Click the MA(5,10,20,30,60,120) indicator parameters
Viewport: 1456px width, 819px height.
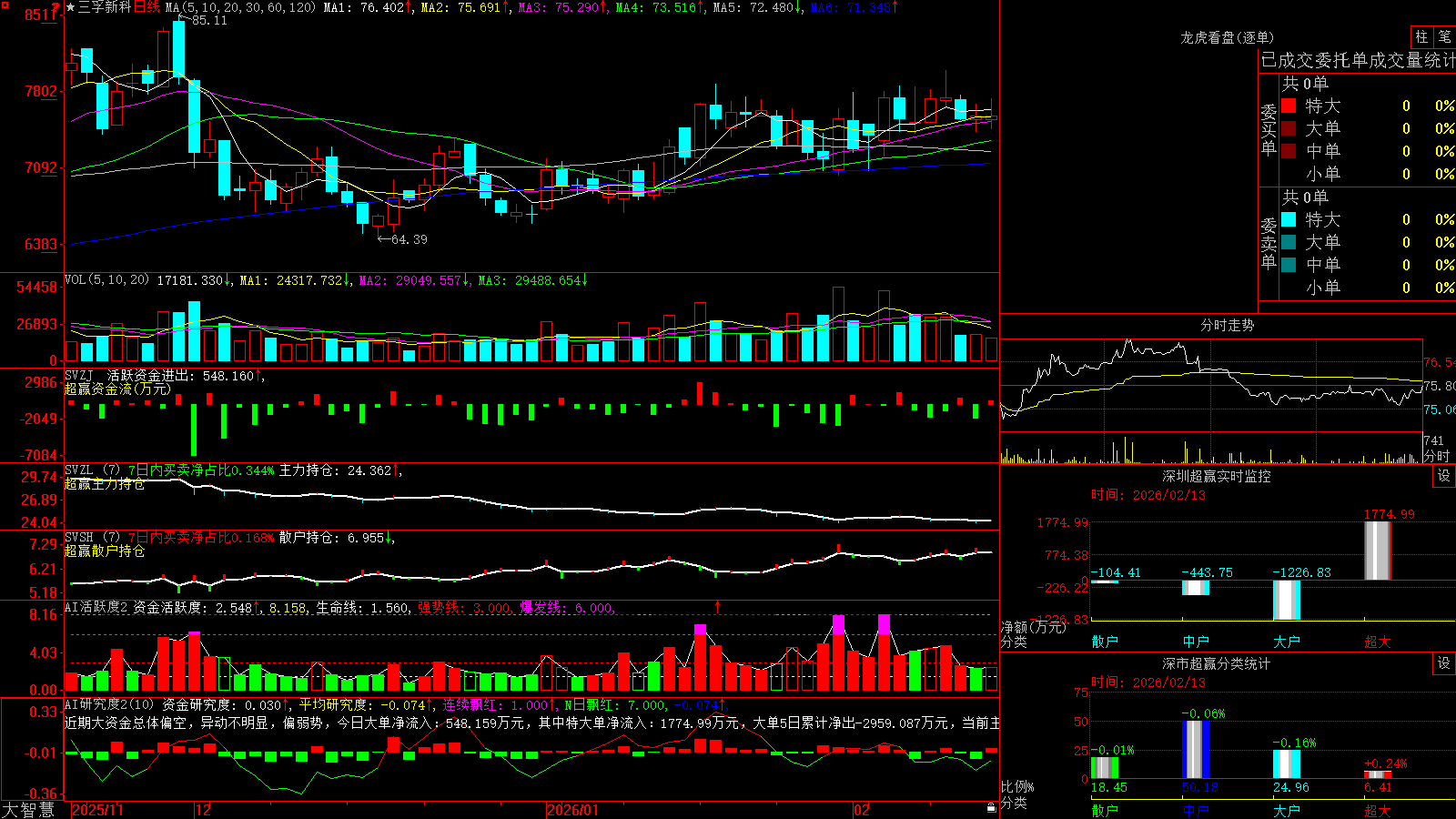pyautogui.click(x=240, y=7)
